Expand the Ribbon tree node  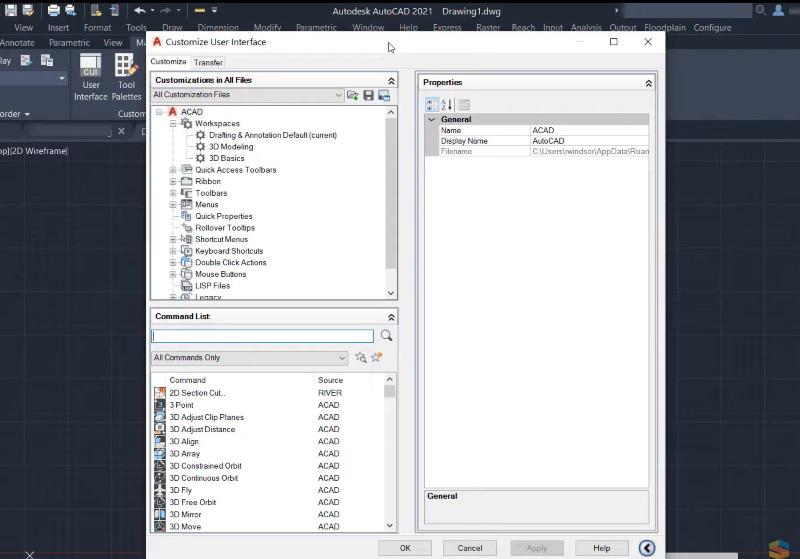pos(173,182)
